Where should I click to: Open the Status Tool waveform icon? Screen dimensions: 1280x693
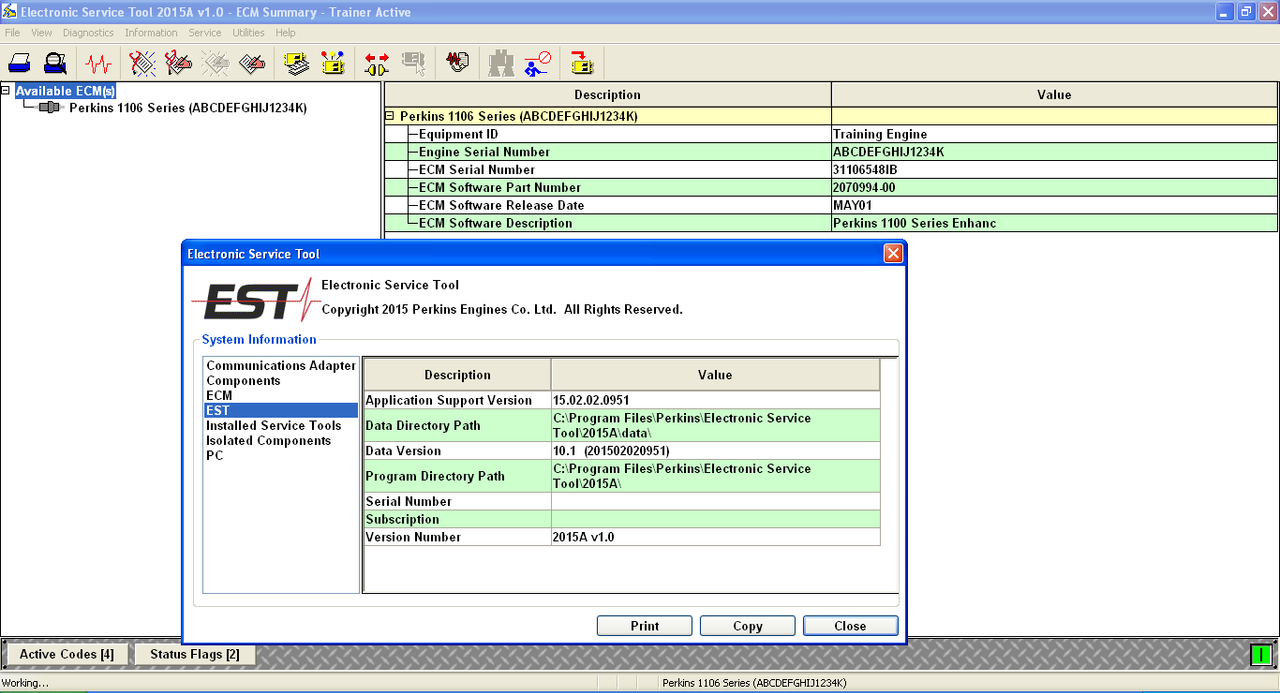point(98,64)
